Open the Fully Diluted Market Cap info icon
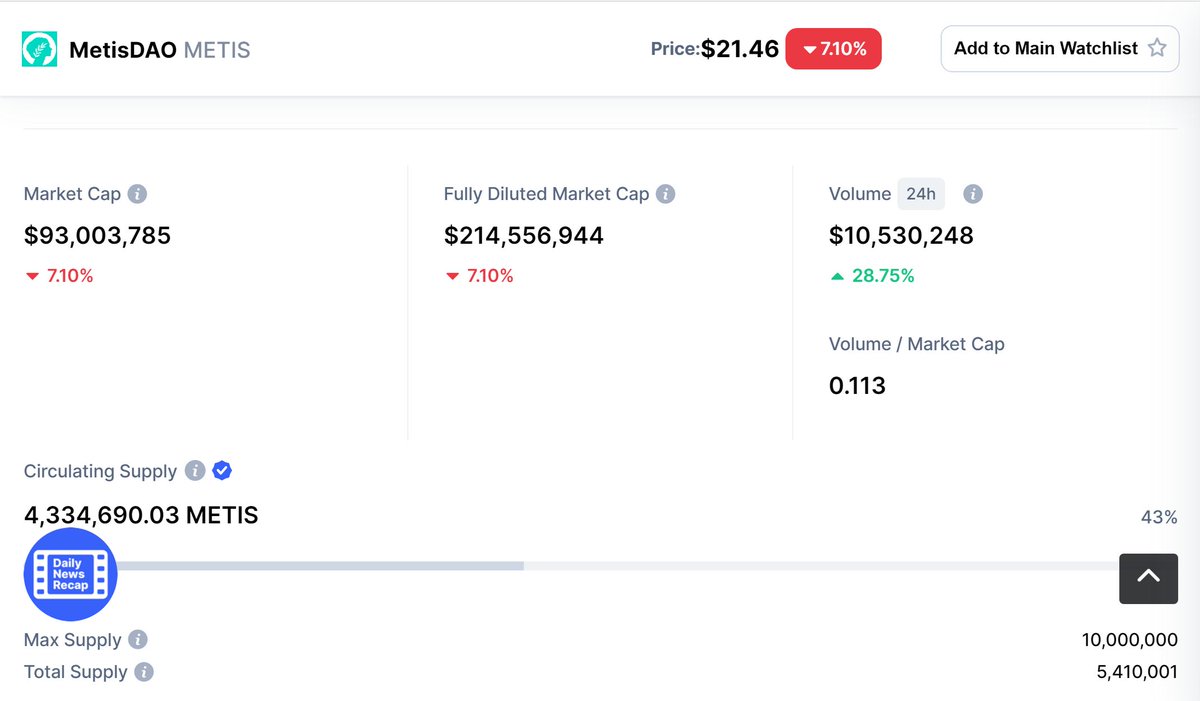 click(665, 194)
